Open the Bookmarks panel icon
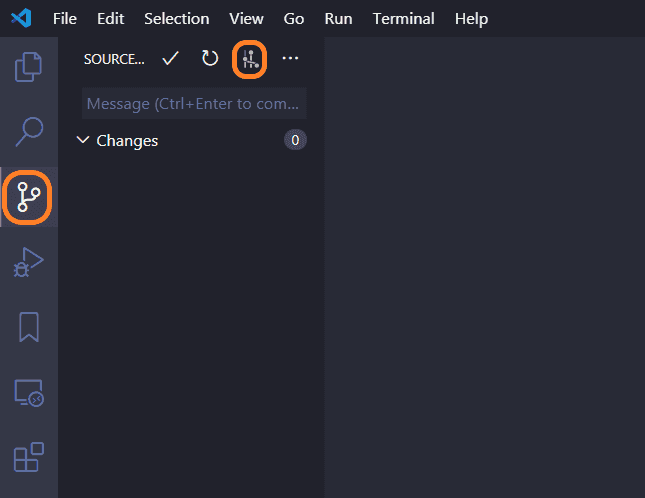Viewport: 645px width, 498px height. (28, 327)
